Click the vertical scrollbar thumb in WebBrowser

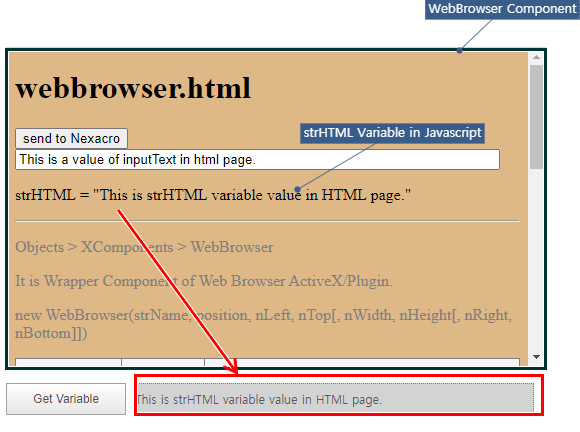(536, 117)
